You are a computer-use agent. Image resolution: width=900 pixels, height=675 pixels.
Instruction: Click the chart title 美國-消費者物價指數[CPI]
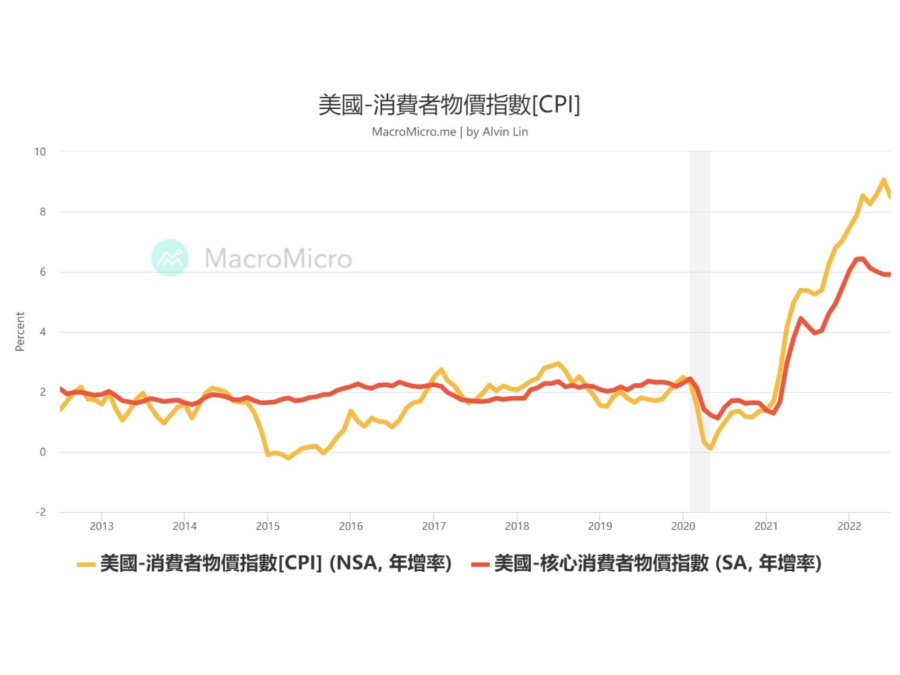(449, 105)
